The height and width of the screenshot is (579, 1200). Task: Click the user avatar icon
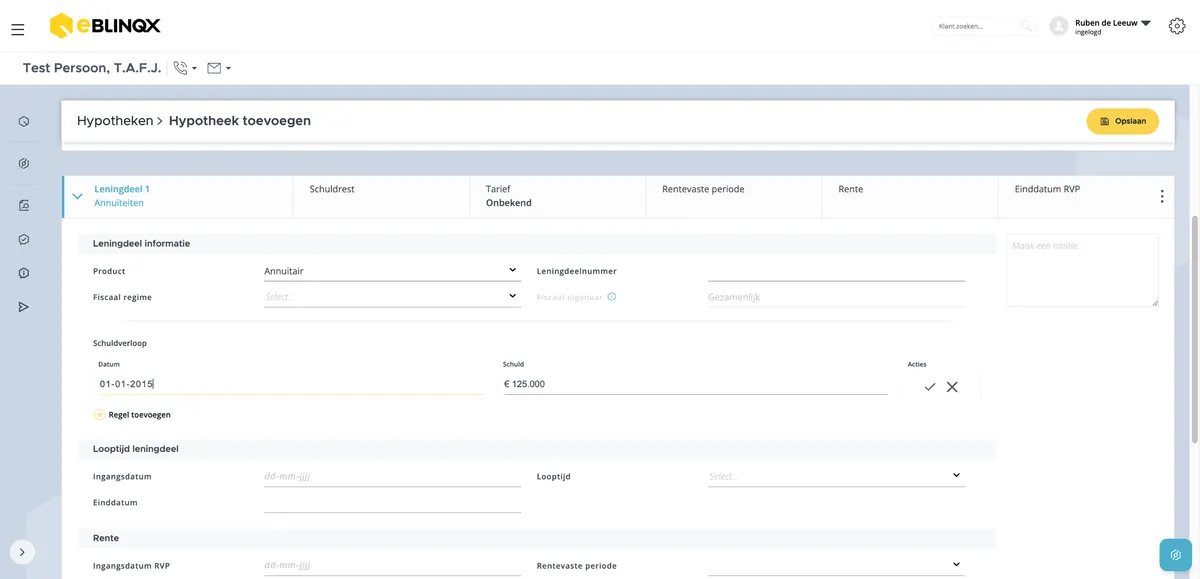(x=1059, y=26)
